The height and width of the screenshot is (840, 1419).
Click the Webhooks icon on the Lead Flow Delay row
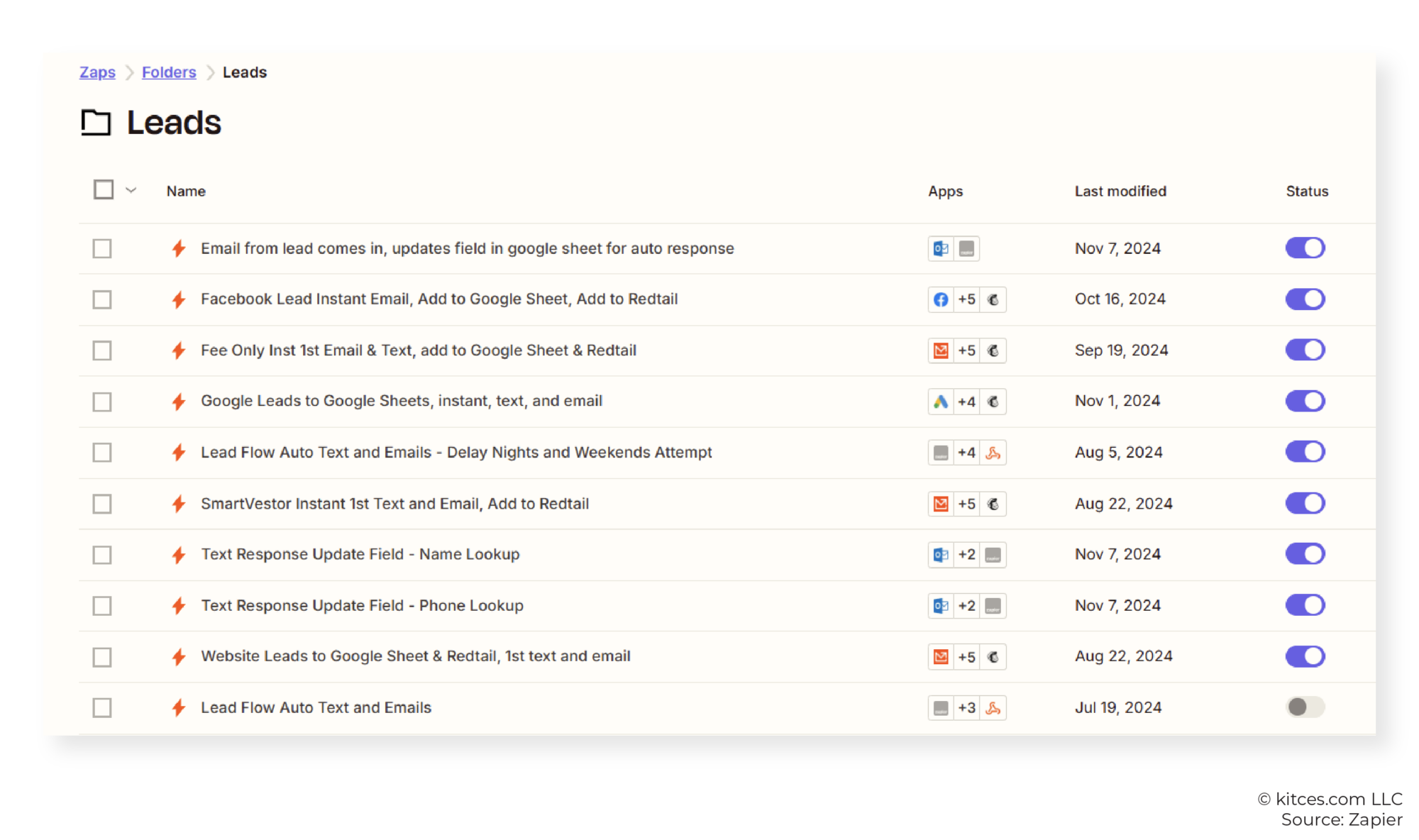[x=993, y=453]
